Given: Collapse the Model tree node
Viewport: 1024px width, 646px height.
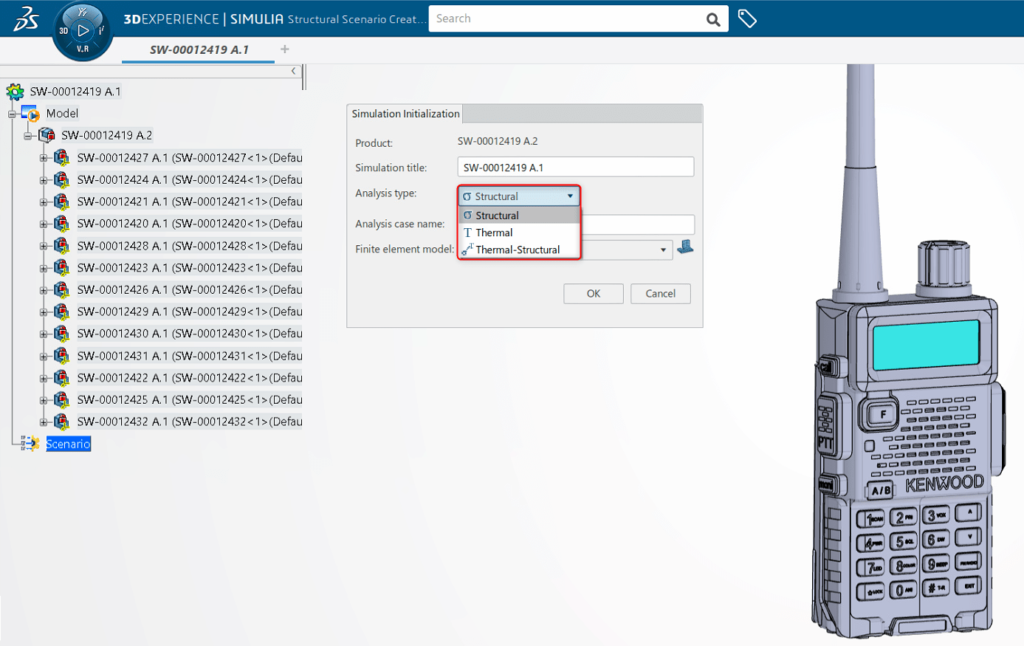Looking at the screenshot, I should pyautogui.click(x=12, y=114).
